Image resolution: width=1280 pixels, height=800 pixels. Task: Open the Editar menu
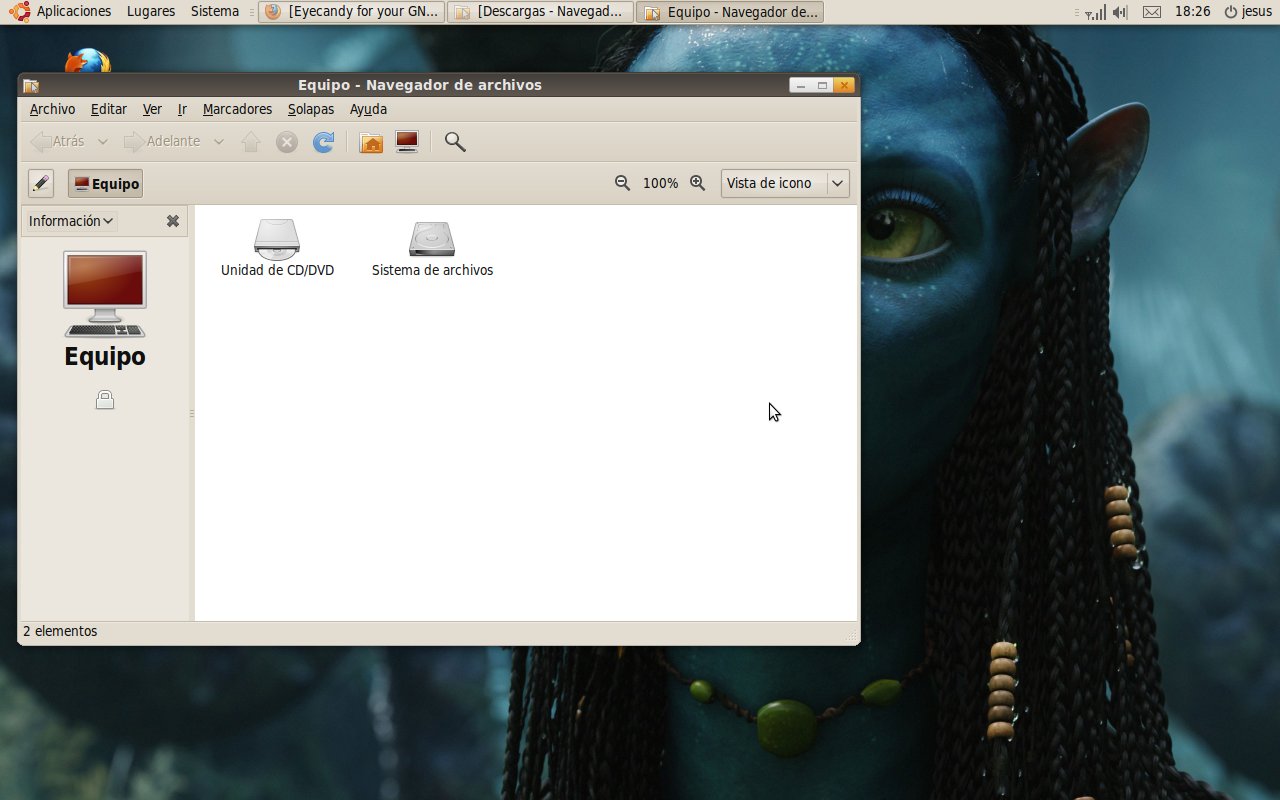pos(109,109)
